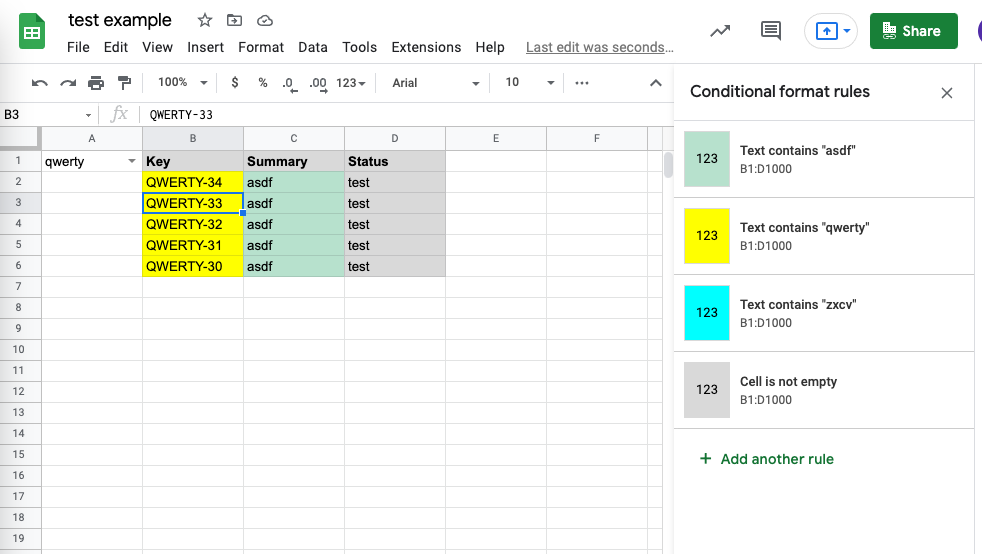The image size is (982, 554).
Task: Open the Last edit was seconds link
Action: pos(599,48)
